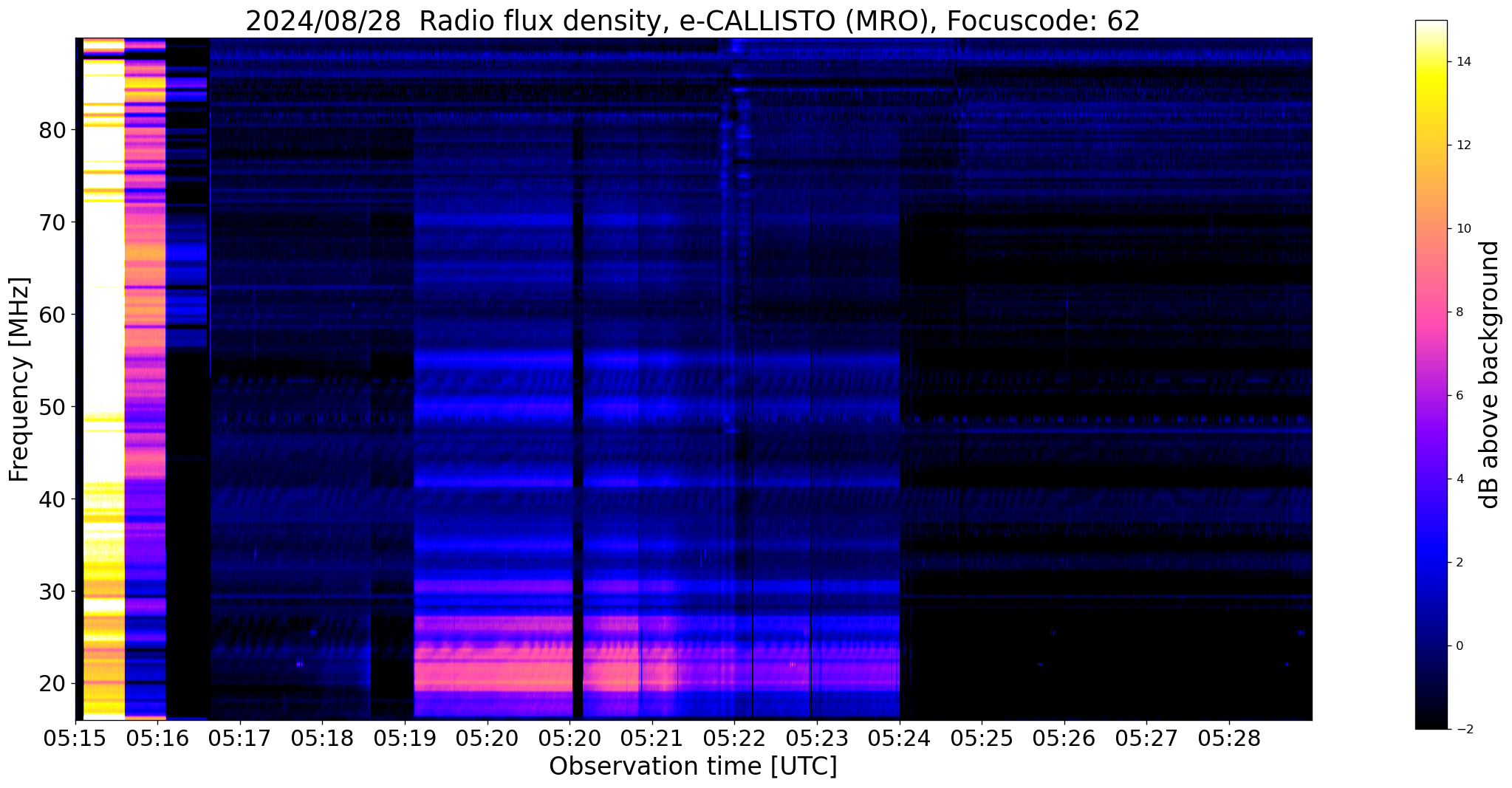Click the 'Observation time [UTC]' axis label
The image size is (1512, 788).
click(x=693, y=767)
